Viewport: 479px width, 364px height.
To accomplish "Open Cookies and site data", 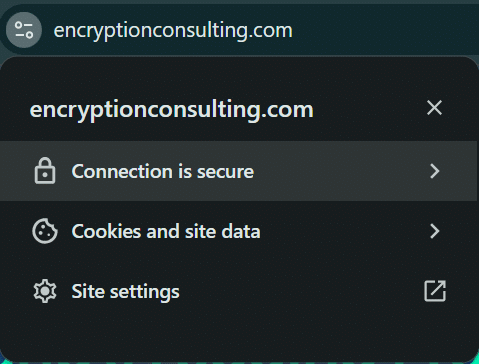I will (238, 231).
